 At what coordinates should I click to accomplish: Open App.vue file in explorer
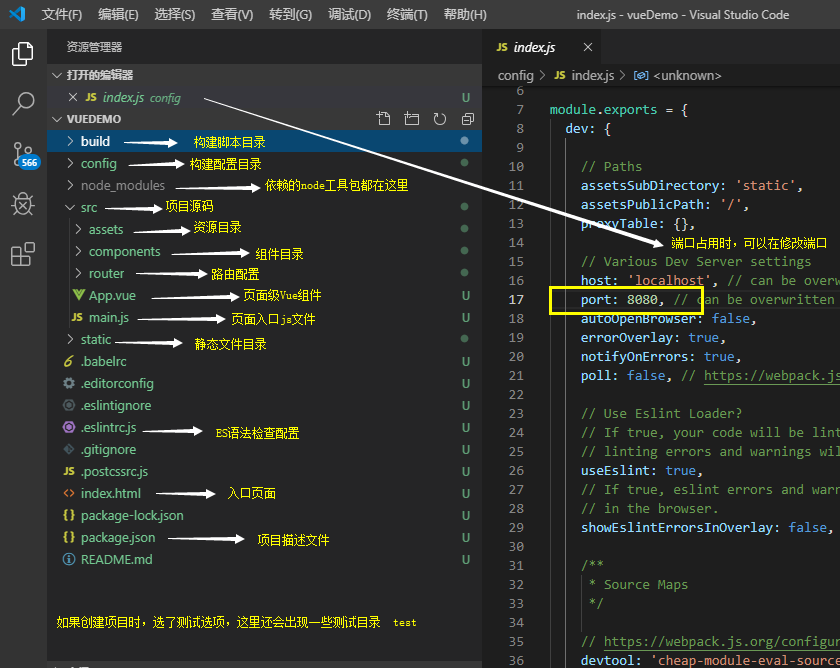(265, 295)
